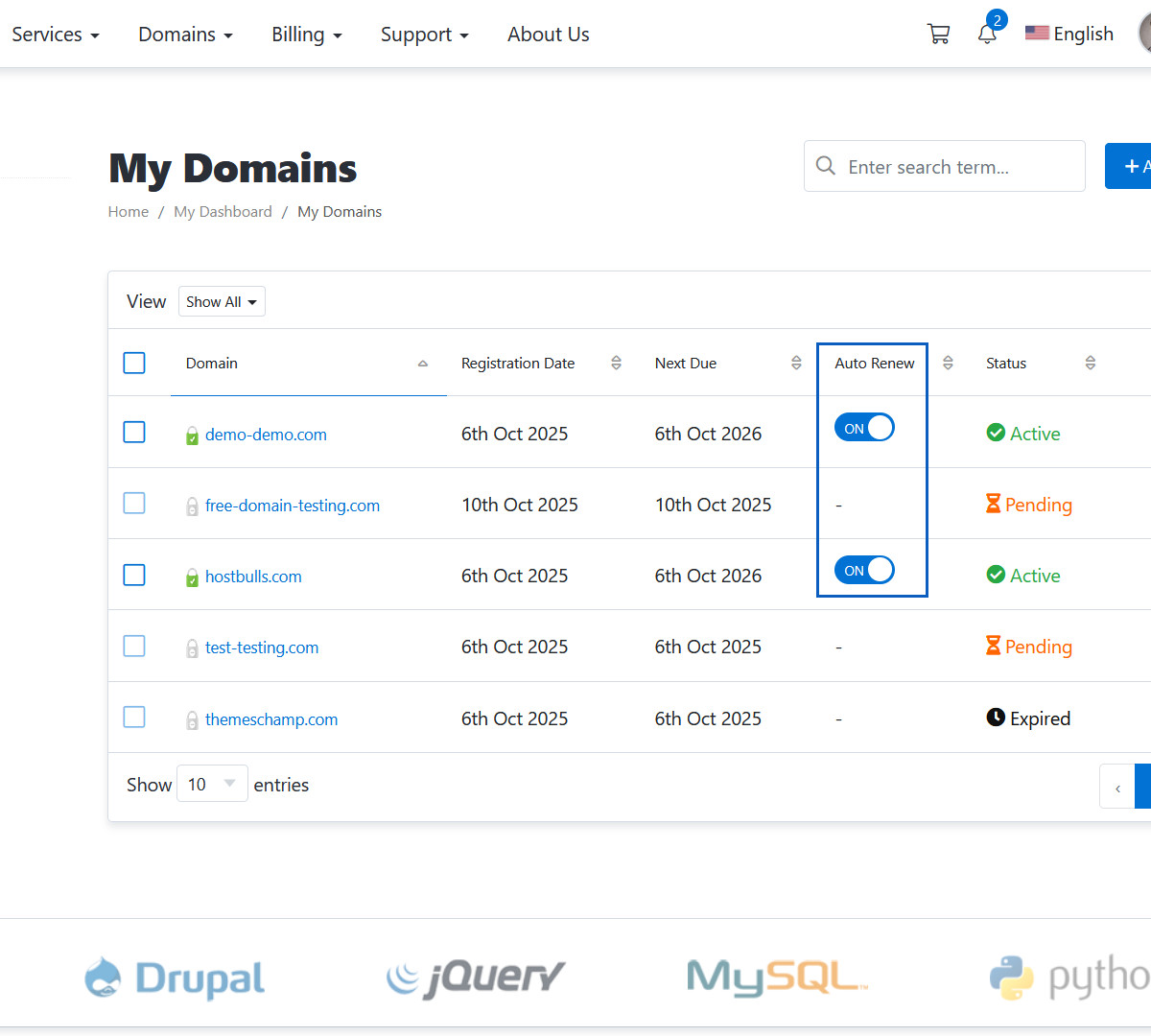Click the sort arrows for Registration Date

(x=616, y=363)
